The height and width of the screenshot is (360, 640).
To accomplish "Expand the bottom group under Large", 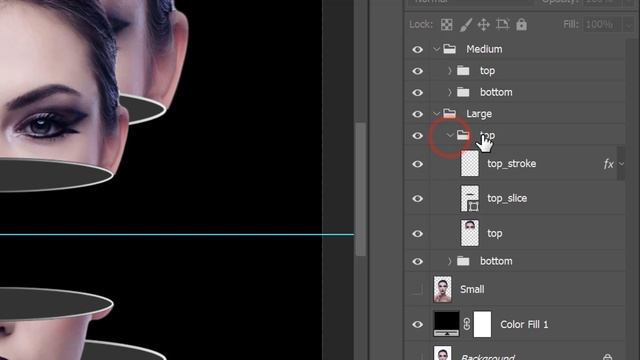I will pos(450,261).
